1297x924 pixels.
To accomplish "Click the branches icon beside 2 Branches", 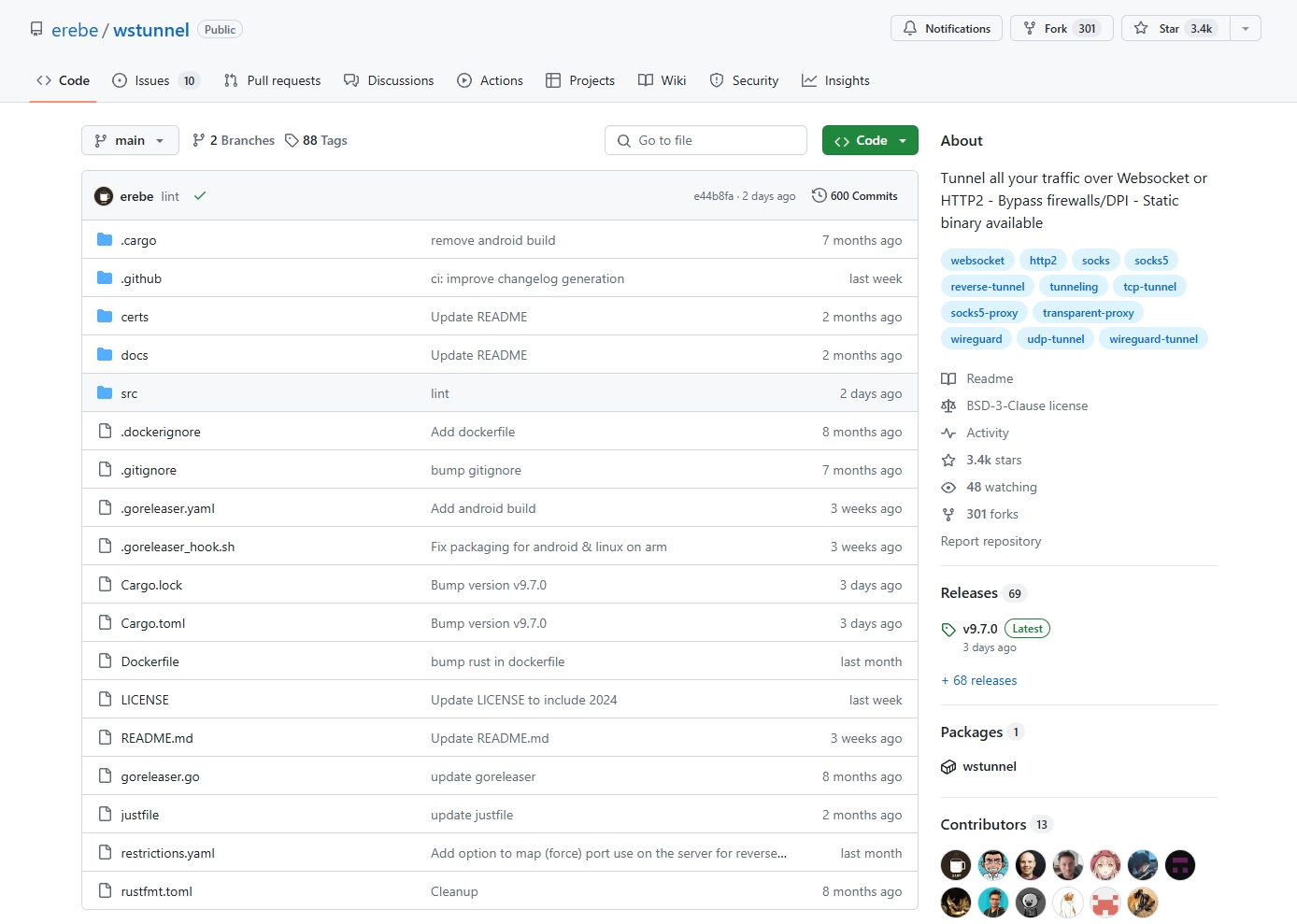I will point(198,140).
